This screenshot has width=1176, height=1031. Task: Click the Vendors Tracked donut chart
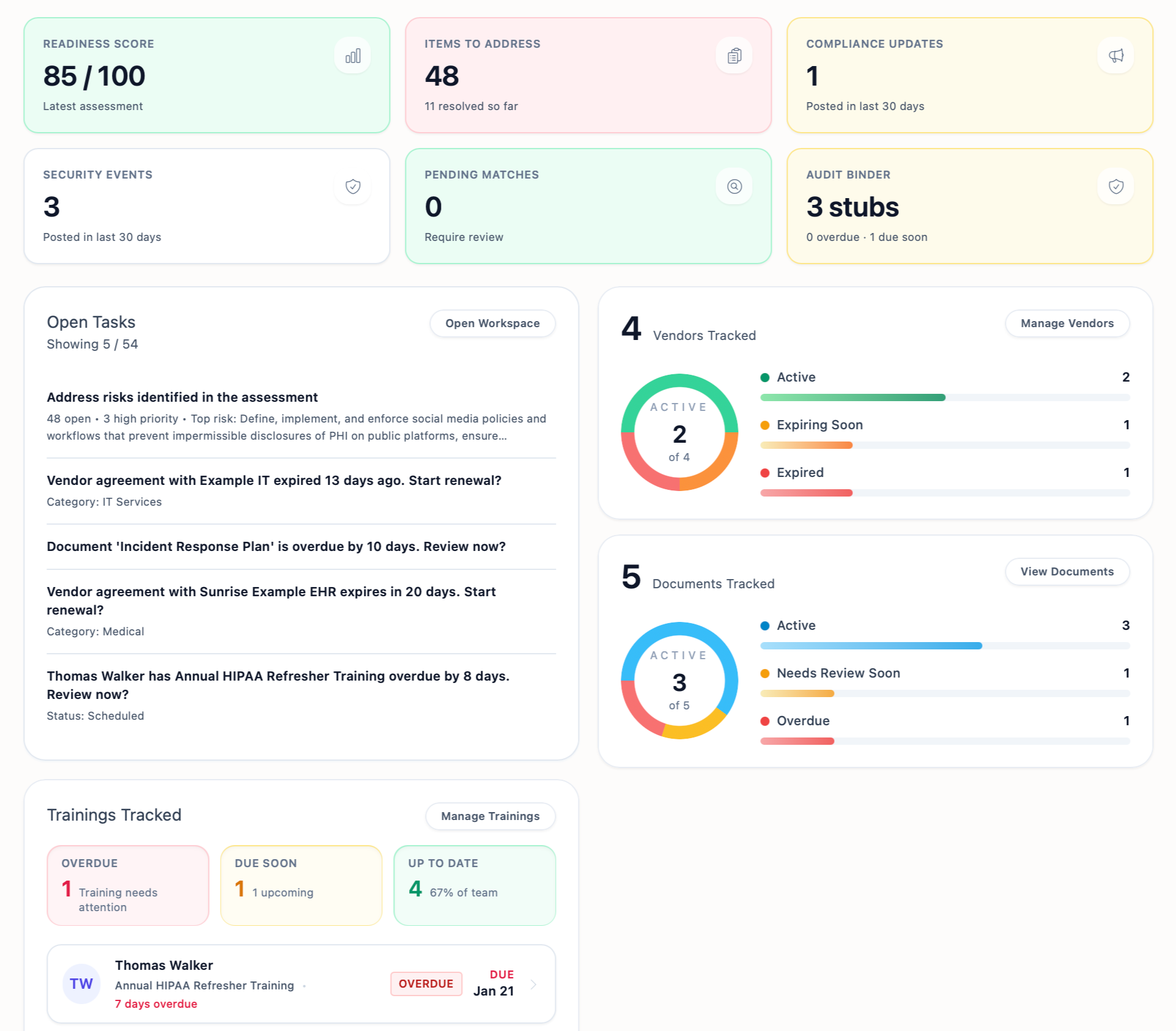pos(679,433)
